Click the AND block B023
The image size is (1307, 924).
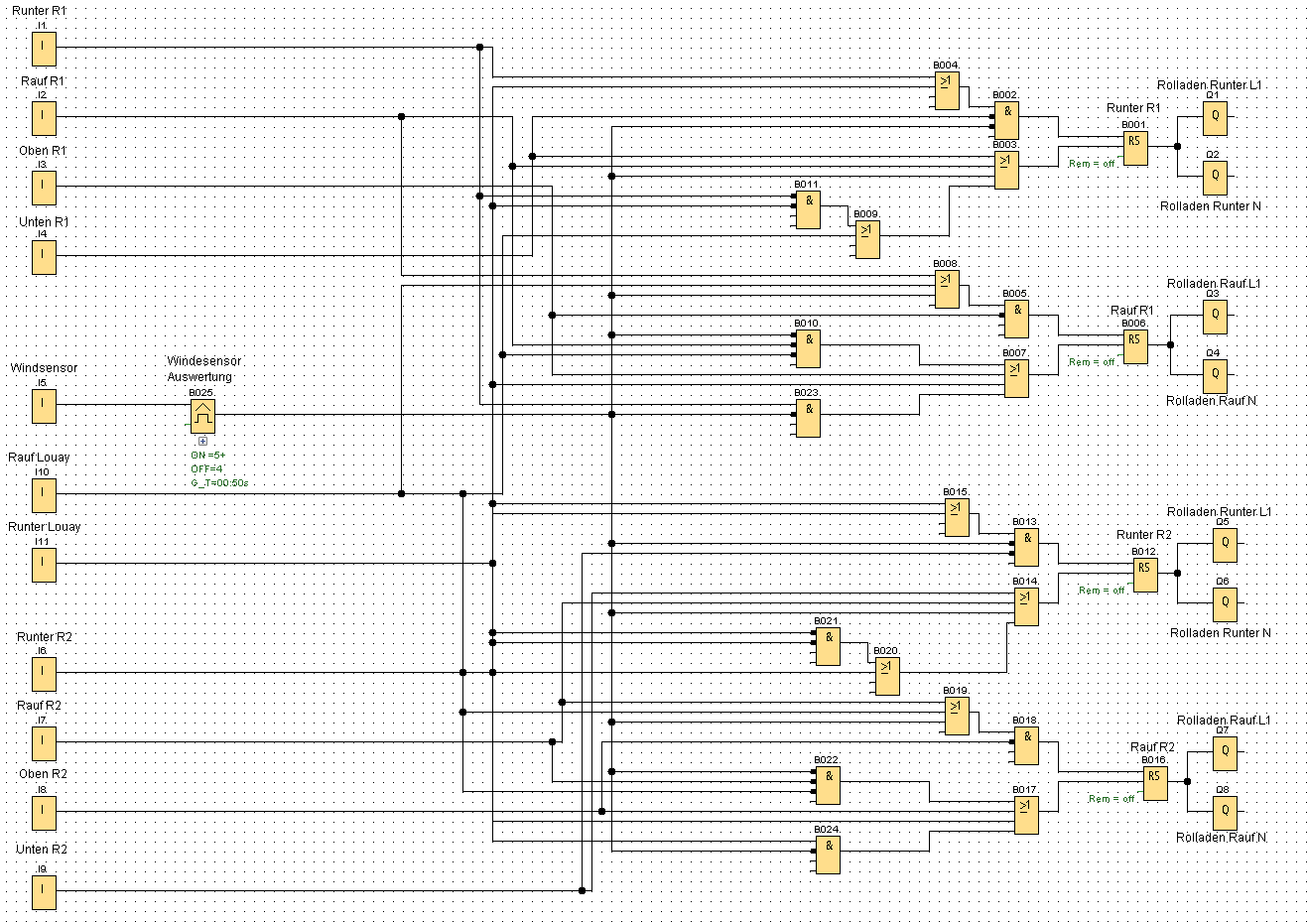pos(808,417)
